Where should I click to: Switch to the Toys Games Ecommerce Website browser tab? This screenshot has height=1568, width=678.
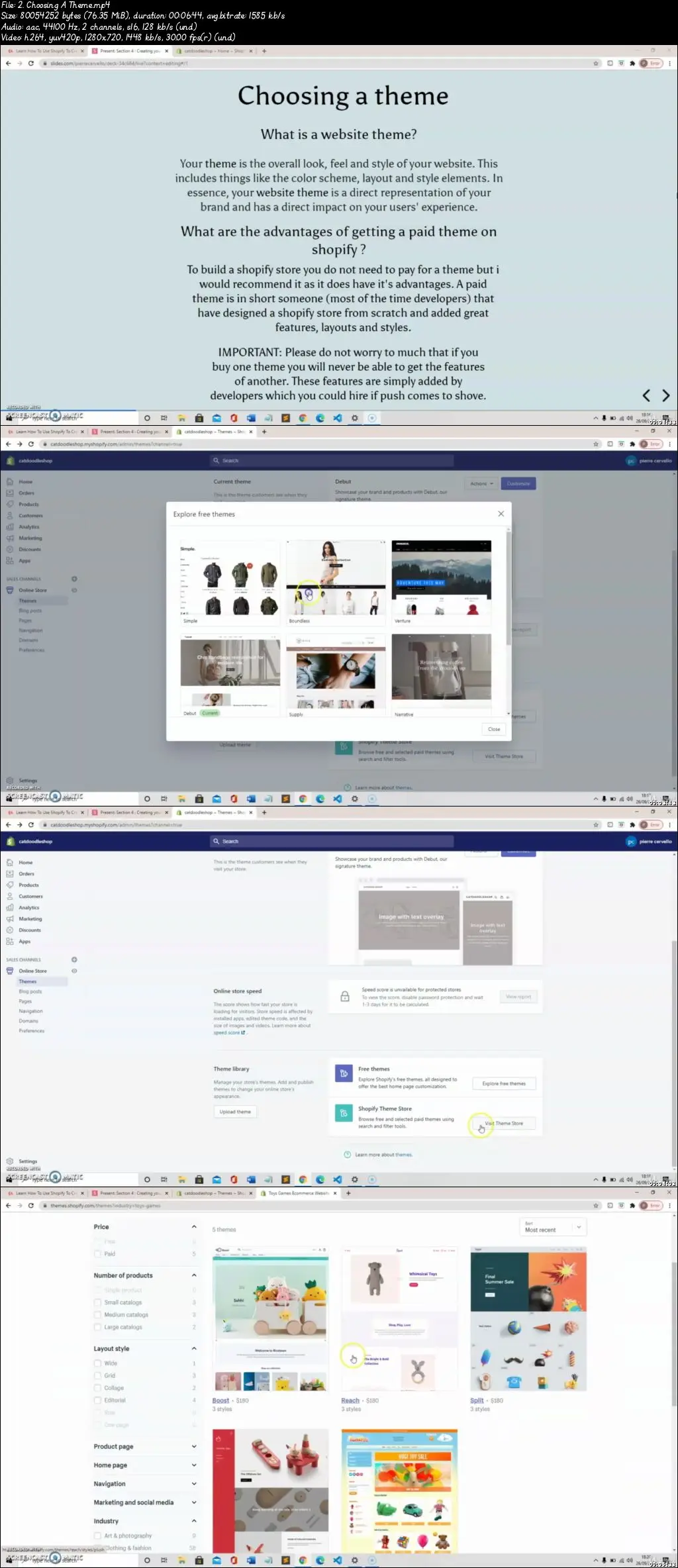pyautogui.click(x=299, y=1193)
